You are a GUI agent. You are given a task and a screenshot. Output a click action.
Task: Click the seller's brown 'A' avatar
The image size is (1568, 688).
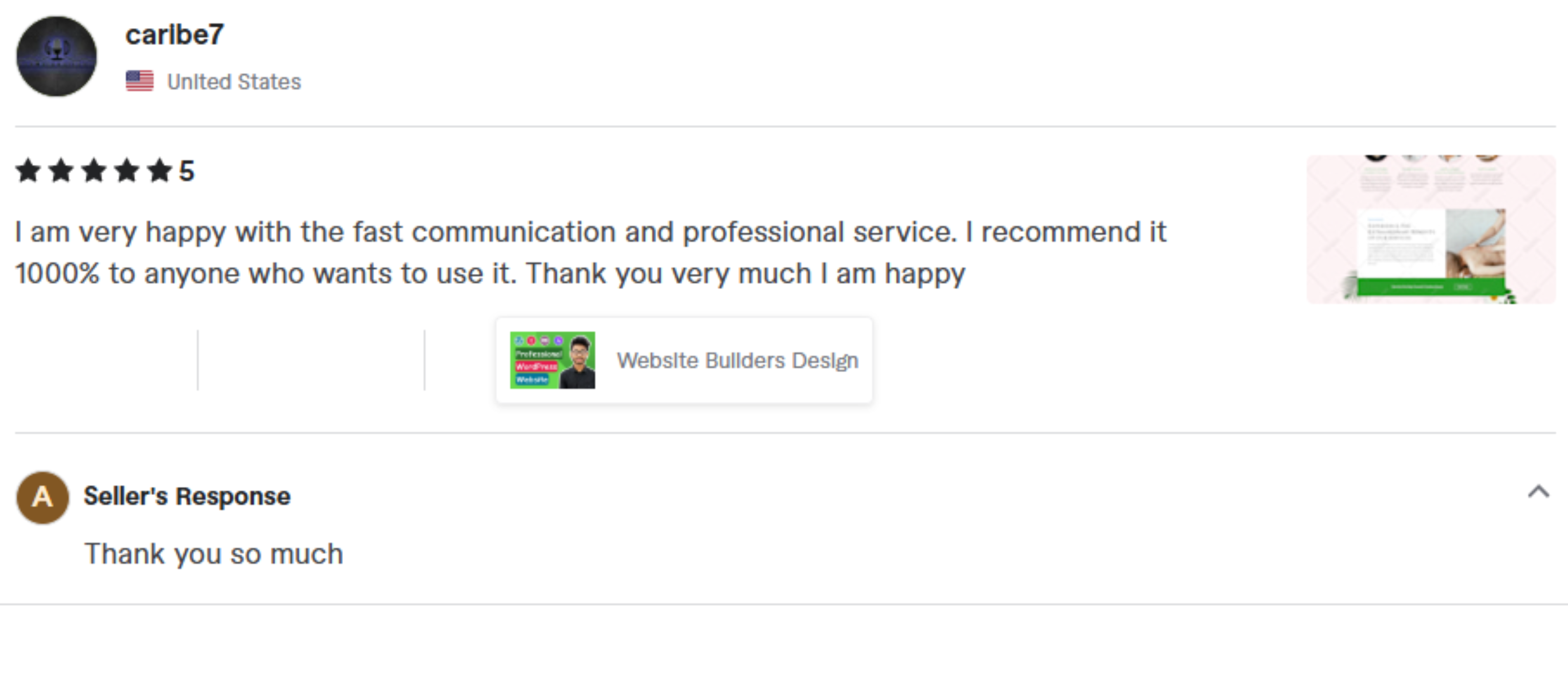42,498
